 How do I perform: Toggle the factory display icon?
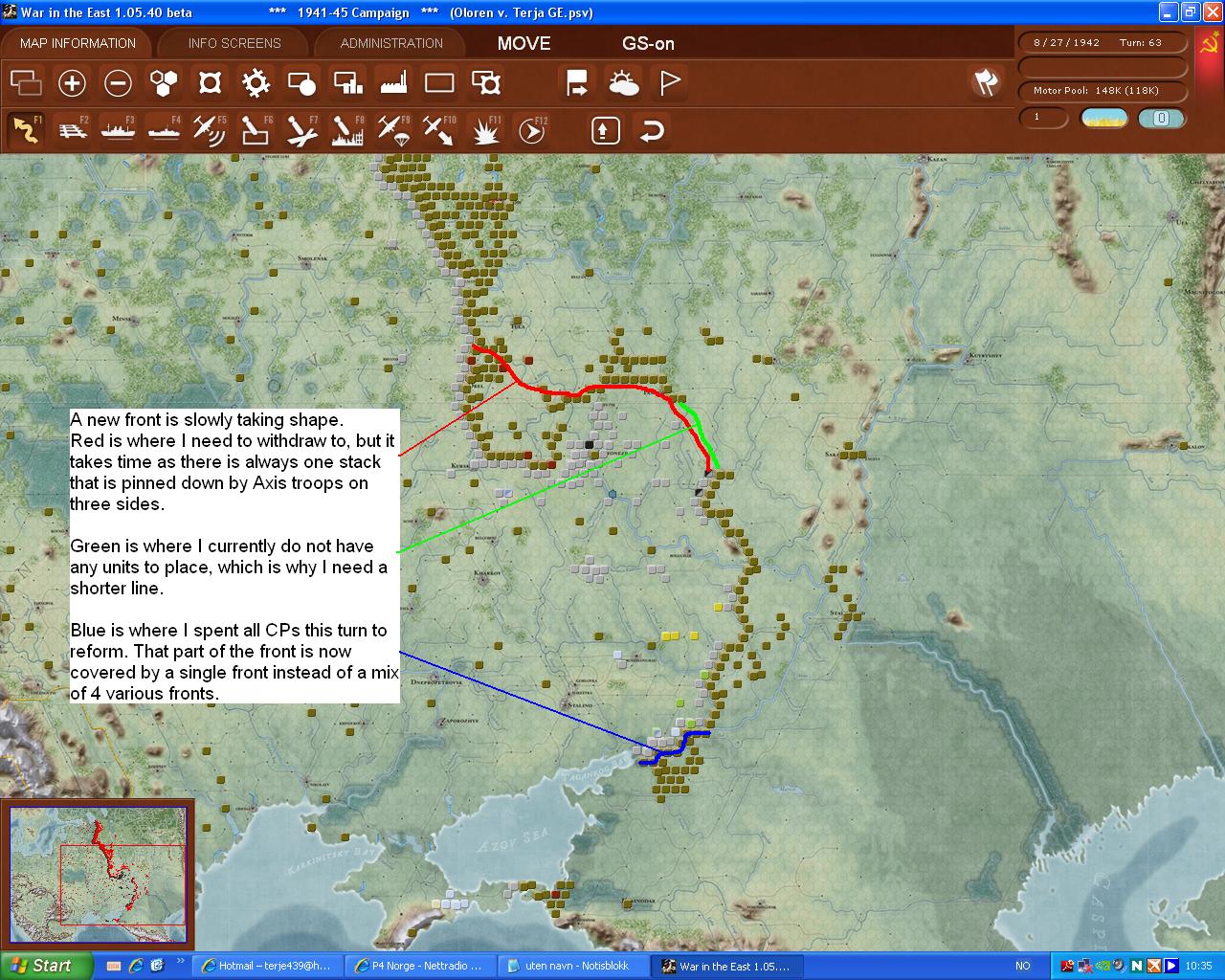click(x=393, y=83)
